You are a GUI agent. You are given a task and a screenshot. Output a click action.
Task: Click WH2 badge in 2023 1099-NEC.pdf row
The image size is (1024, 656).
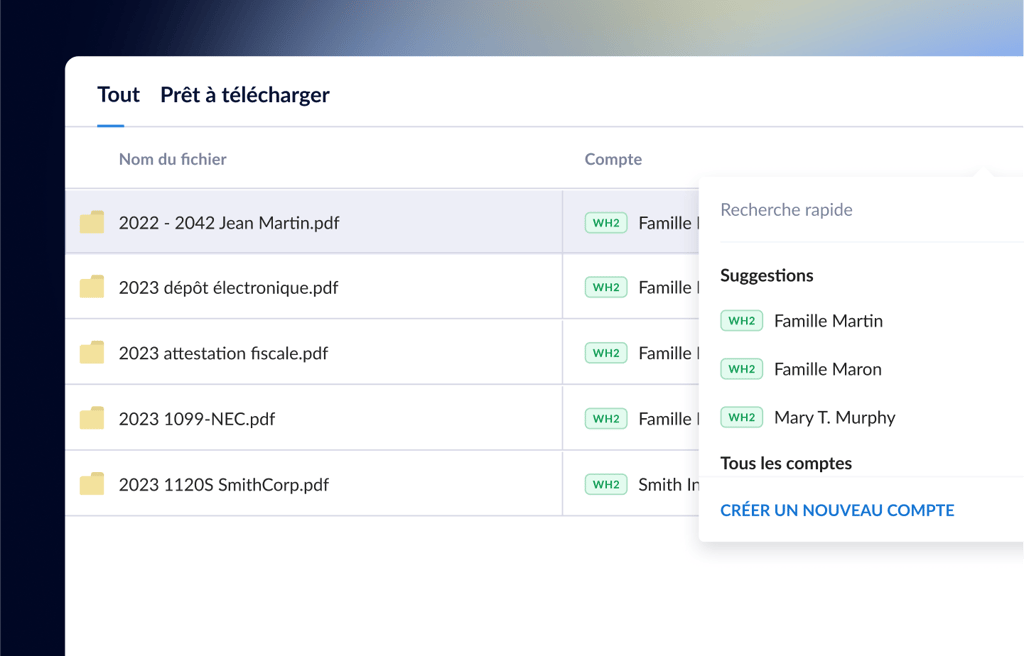606,419
